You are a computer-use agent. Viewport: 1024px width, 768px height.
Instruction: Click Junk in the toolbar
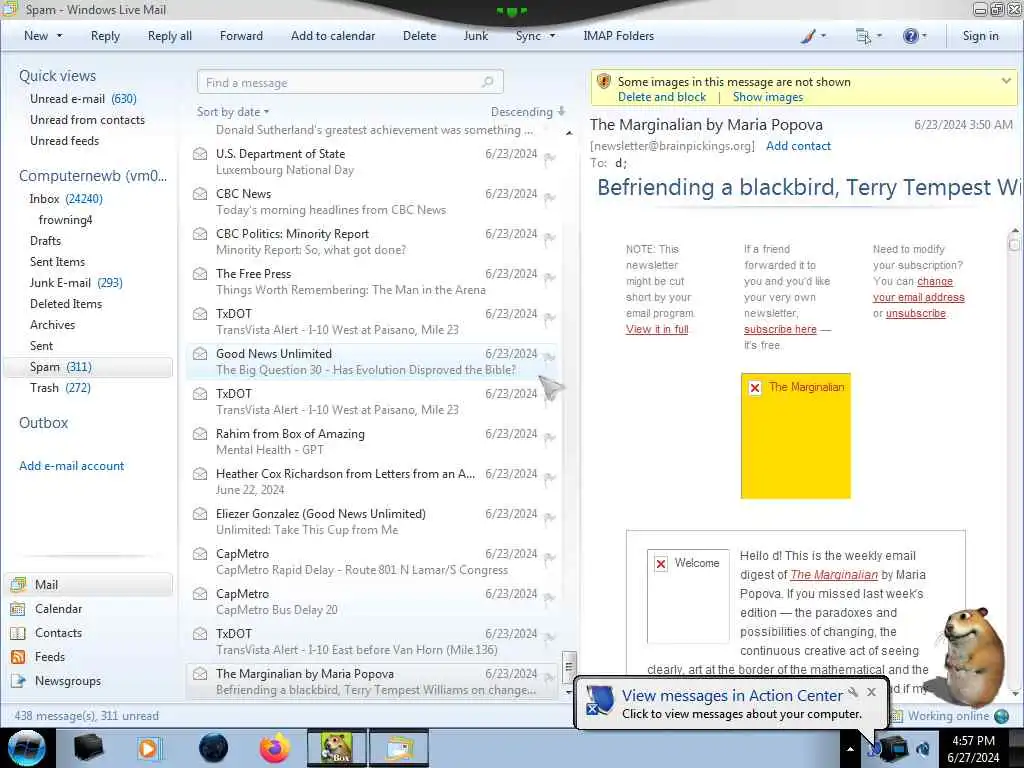click(x=475, y=36)
